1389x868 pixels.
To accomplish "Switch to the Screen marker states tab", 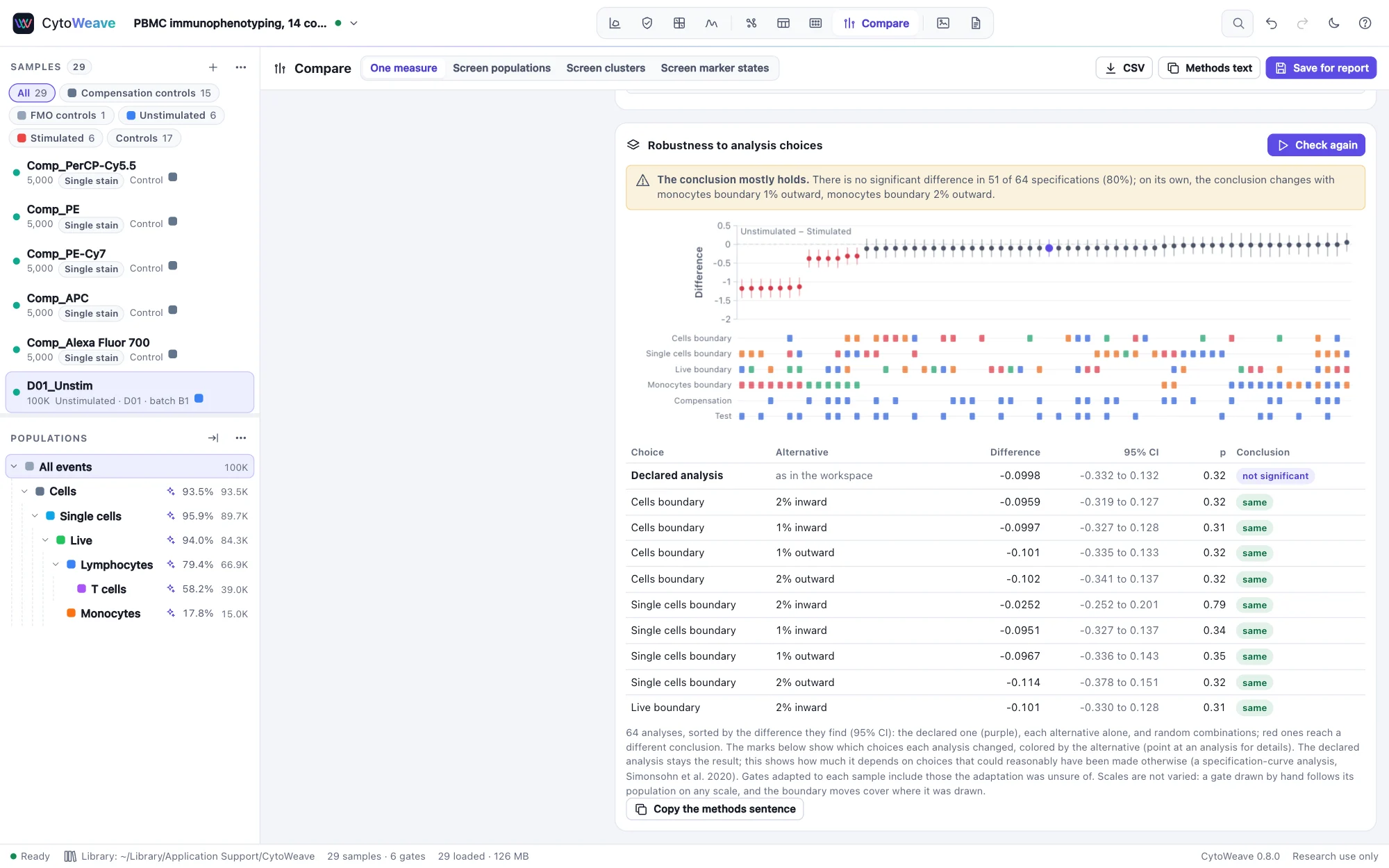I will click(715, 68).
